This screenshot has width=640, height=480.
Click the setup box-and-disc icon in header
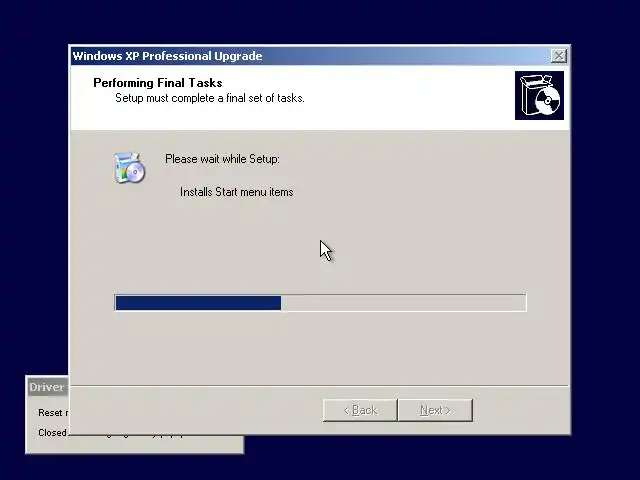[x=539, y=96]
